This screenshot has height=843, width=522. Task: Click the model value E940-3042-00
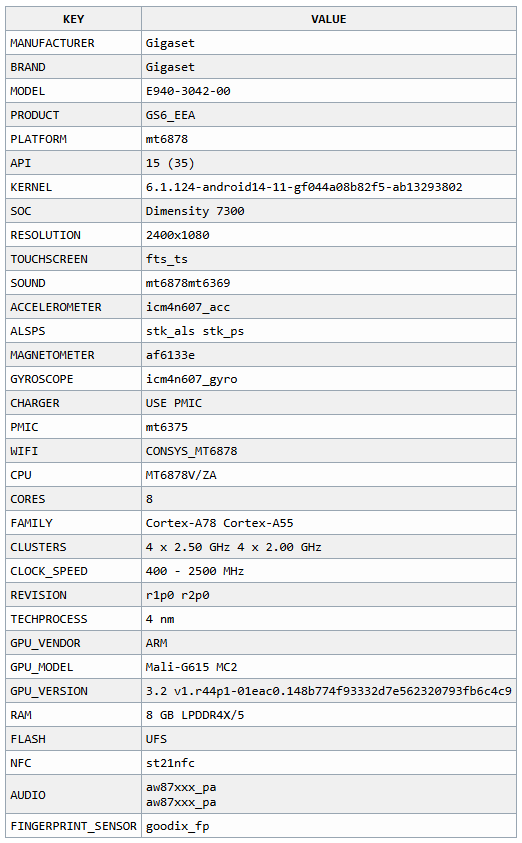[188, 91]
